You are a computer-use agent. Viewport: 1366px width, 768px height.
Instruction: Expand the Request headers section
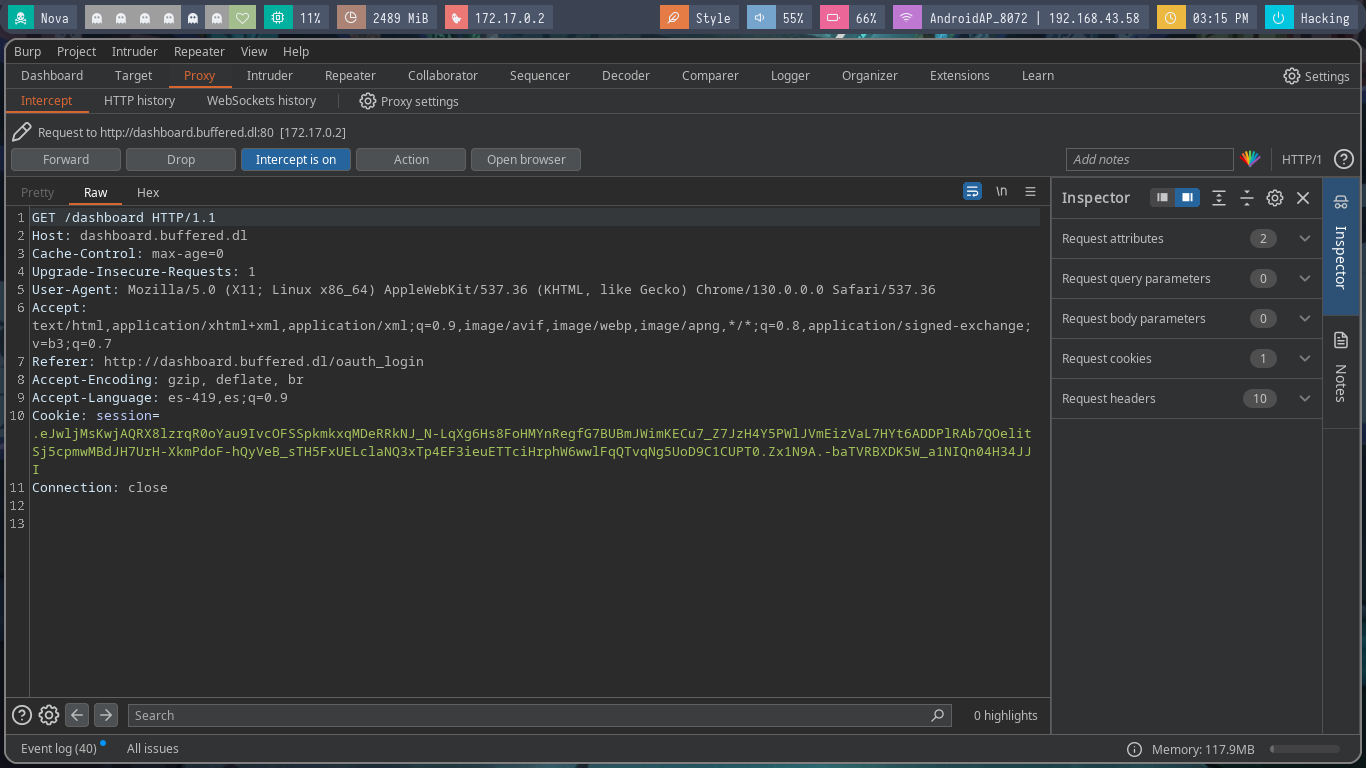coord(1304,399)
